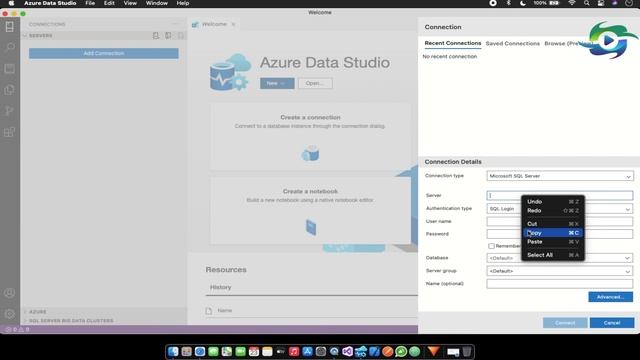Open FaceTime from the Dock

click(x=240, y=351)
